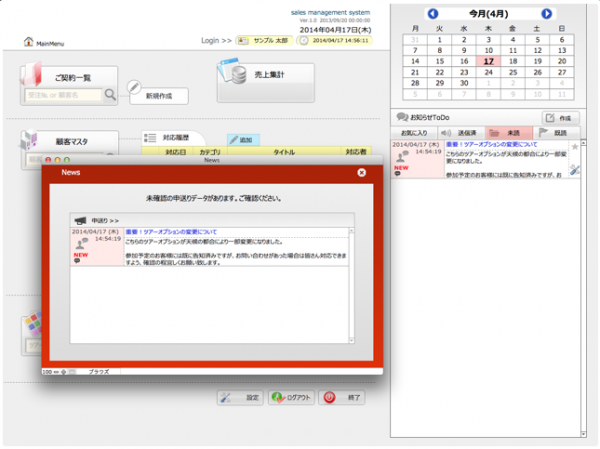
Task: Select April 17 in calendar
Action: tap(489, 61)
